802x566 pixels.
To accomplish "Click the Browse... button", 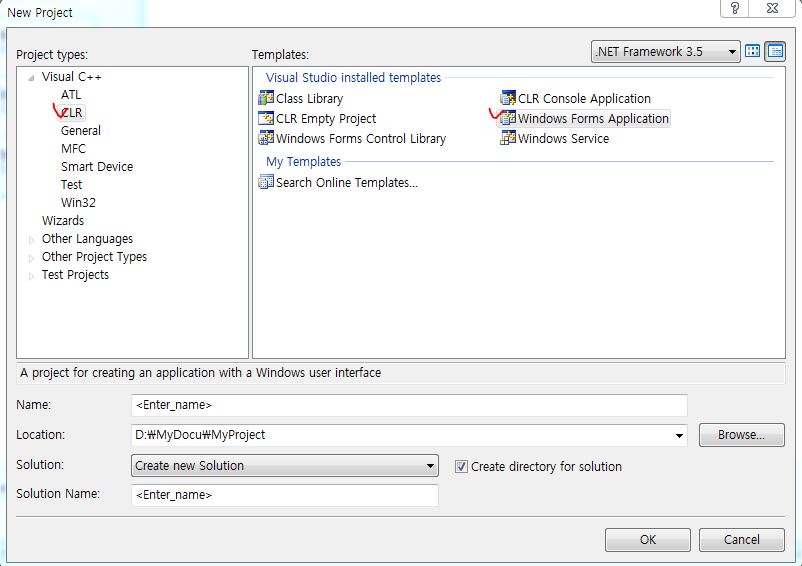I will [x=742, y=435].
